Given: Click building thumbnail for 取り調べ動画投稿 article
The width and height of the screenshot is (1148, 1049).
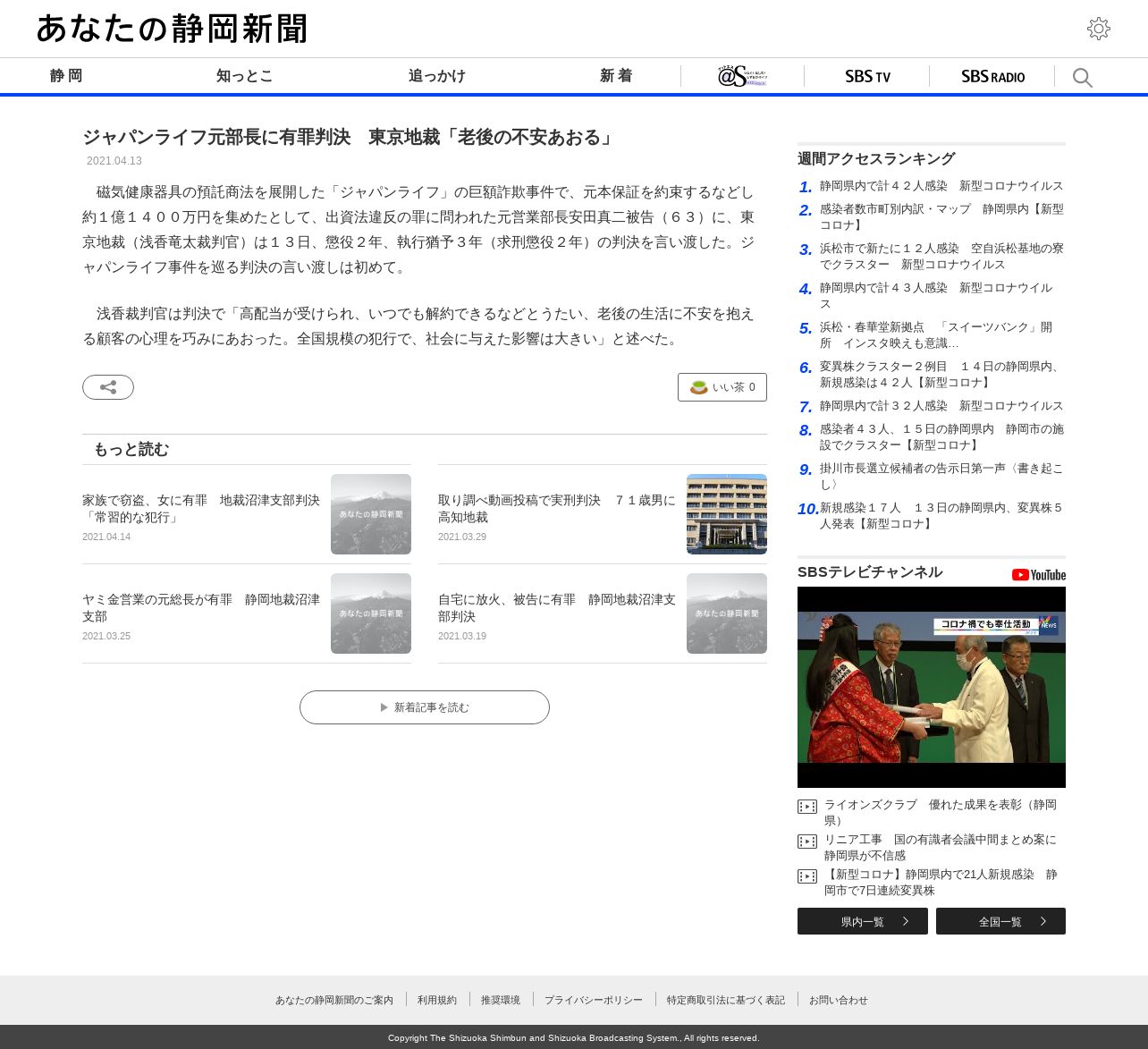Looking at the screenshot, I should [x=727, y=514].
